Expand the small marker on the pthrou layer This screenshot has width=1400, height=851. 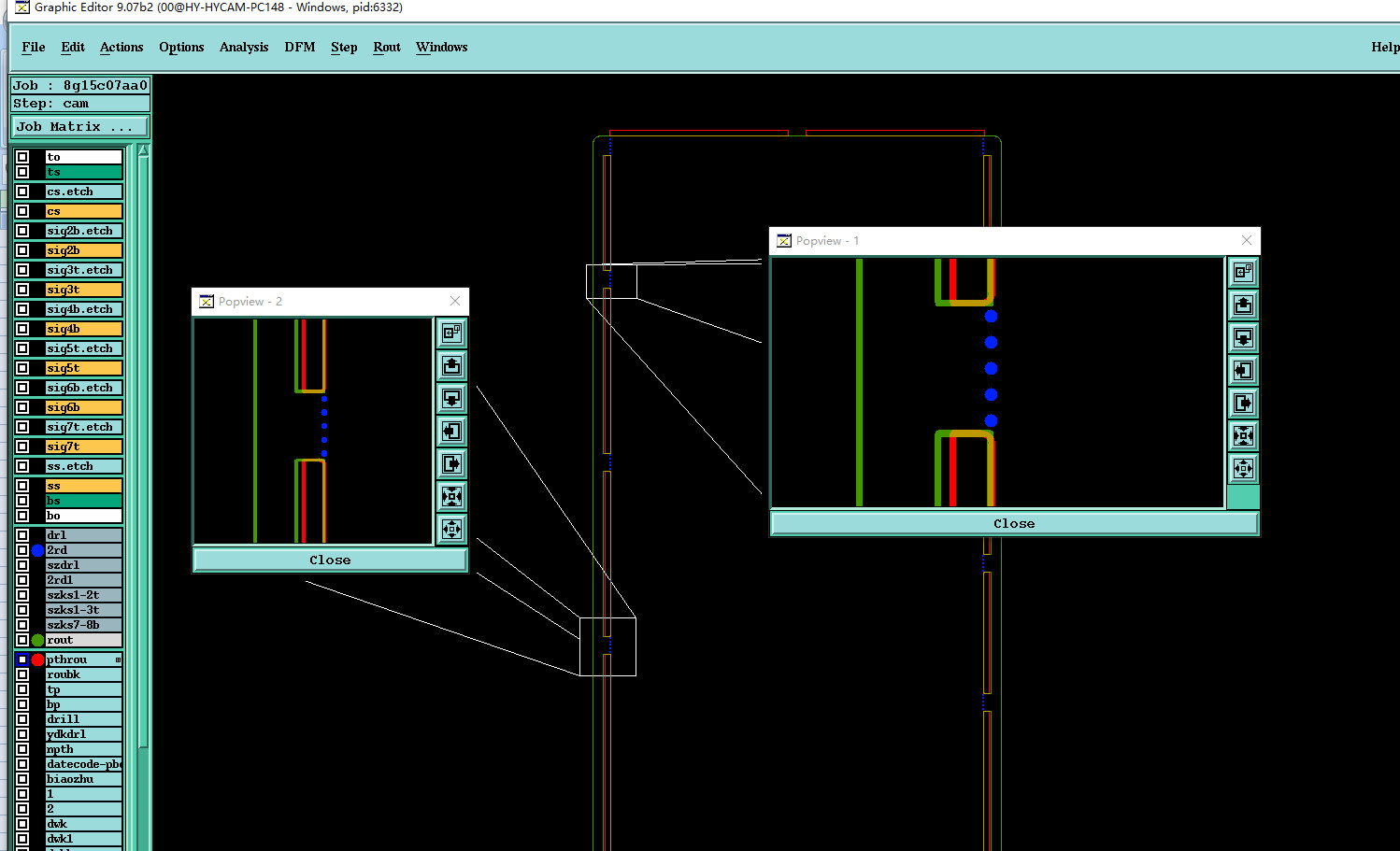point(118,660)
